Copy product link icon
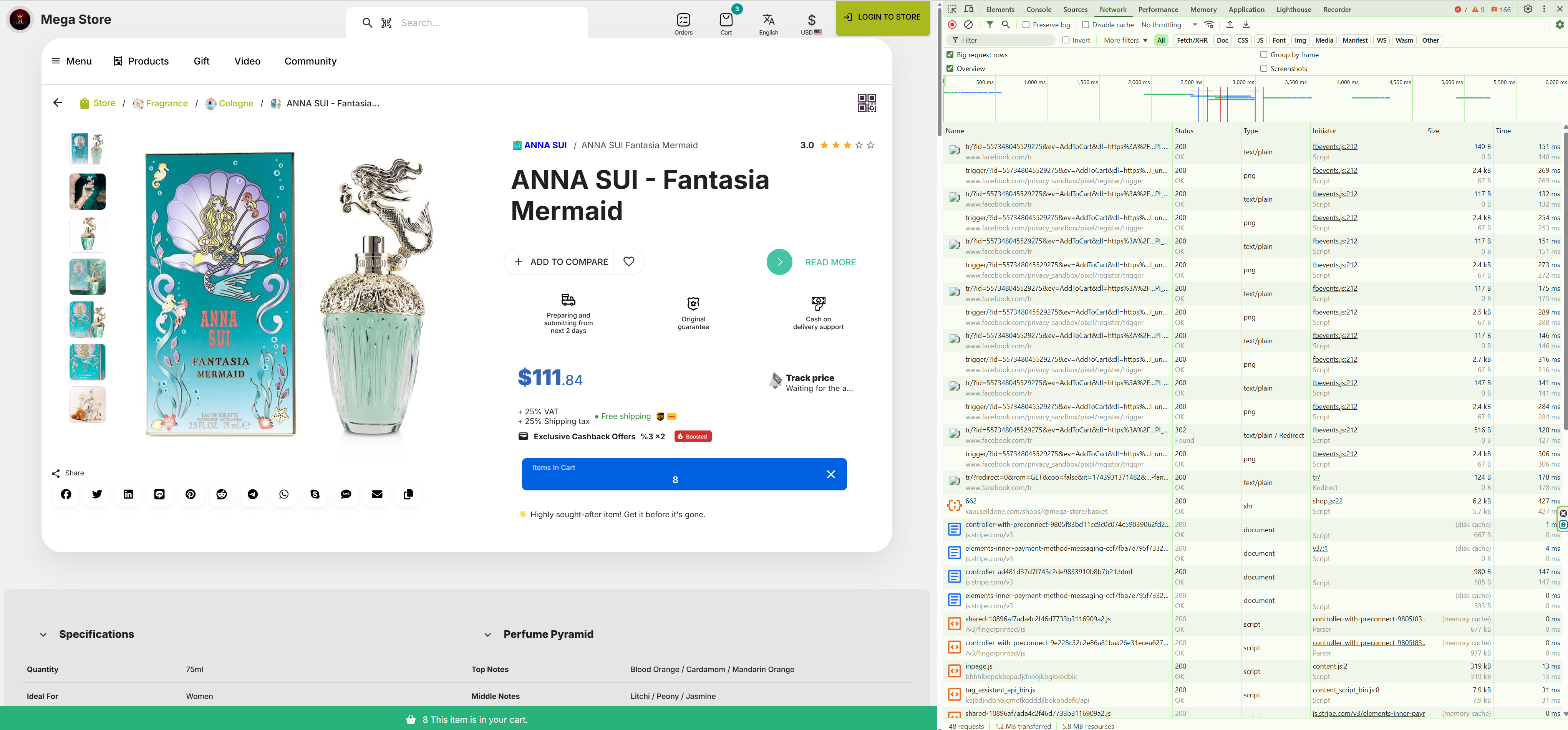Viewport: 1568px width, 730px height. 408,494
